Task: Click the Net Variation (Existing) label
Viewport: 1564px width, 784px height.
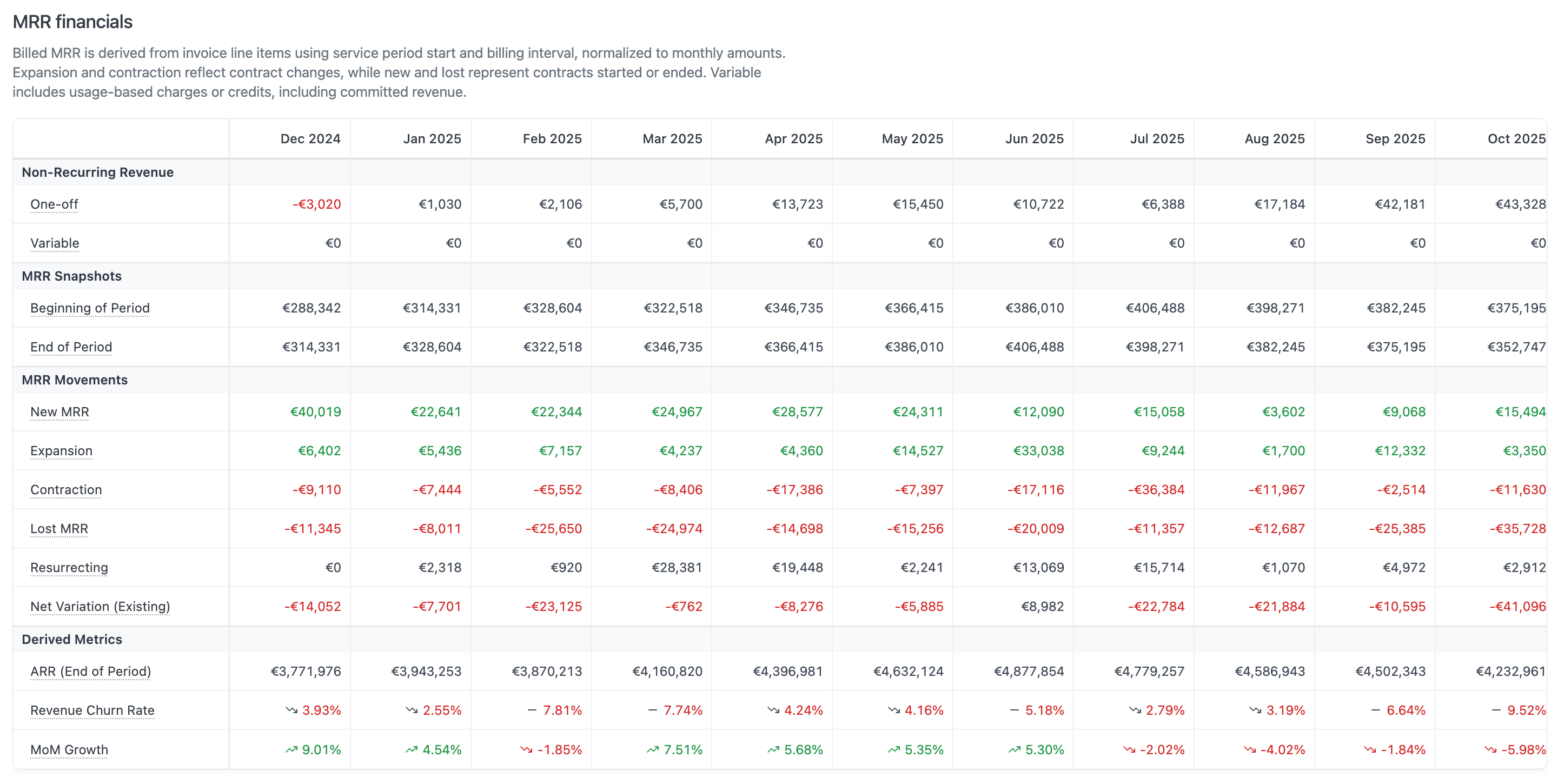Action: point(100,607)
